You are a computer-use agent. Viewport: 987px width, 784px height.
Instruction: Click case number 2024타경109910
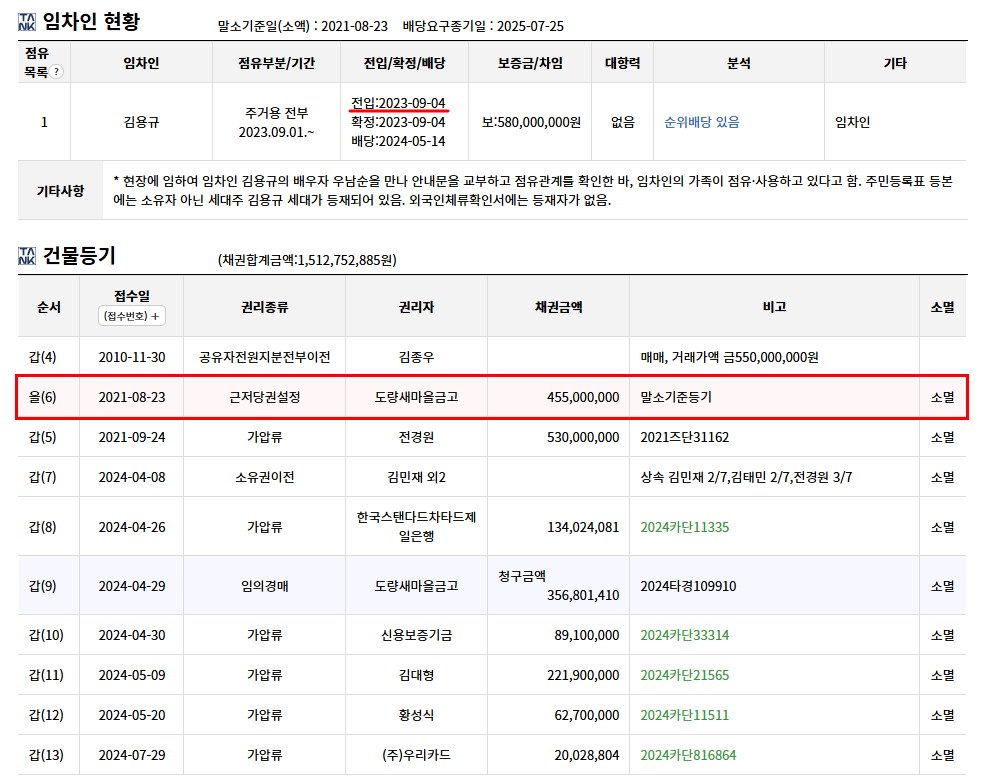coord(688,586)
